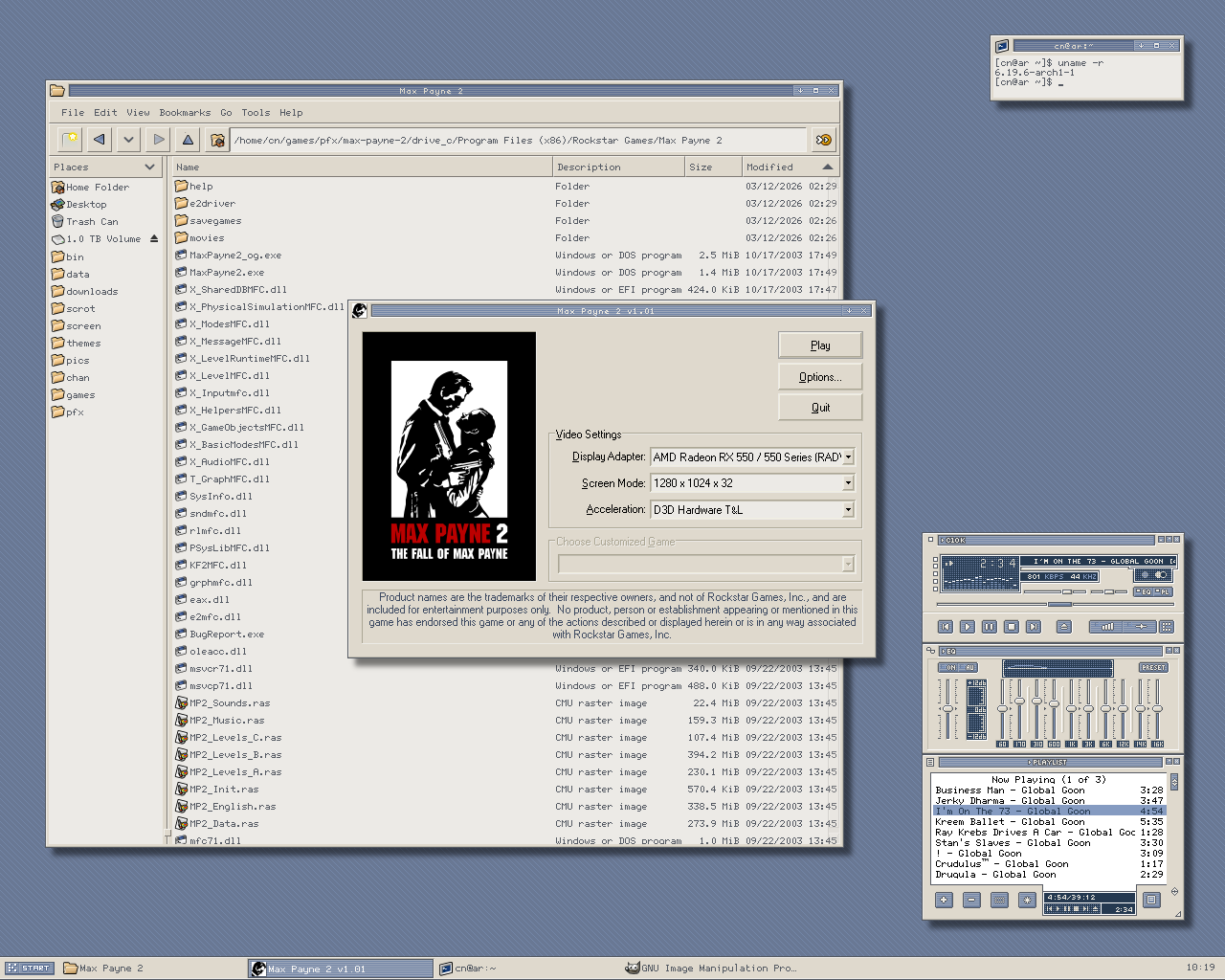
Task: Toggle the equalizer window with EQ button
Action: coord(1145,592)
